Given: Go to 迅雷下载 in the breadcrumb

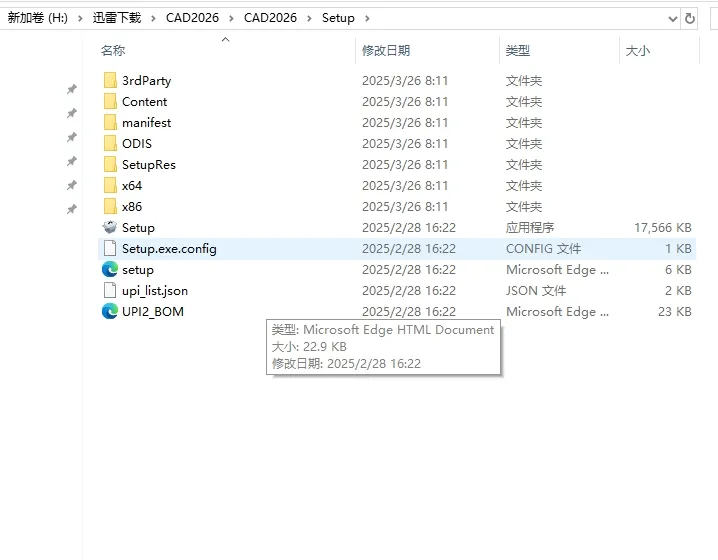Looking at the screenshot, I should pyautogui.click(x=117, y=18).
